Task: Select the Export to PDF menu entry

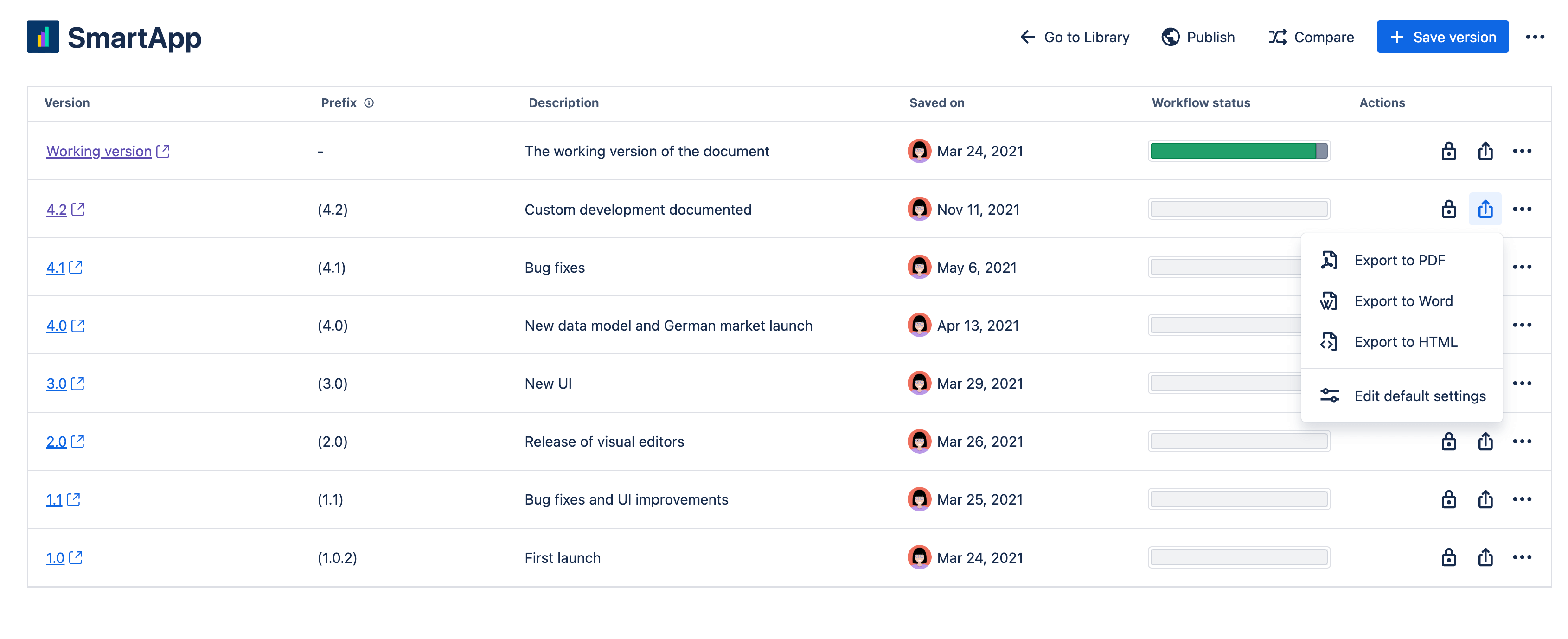Action: coord(1400,260)
